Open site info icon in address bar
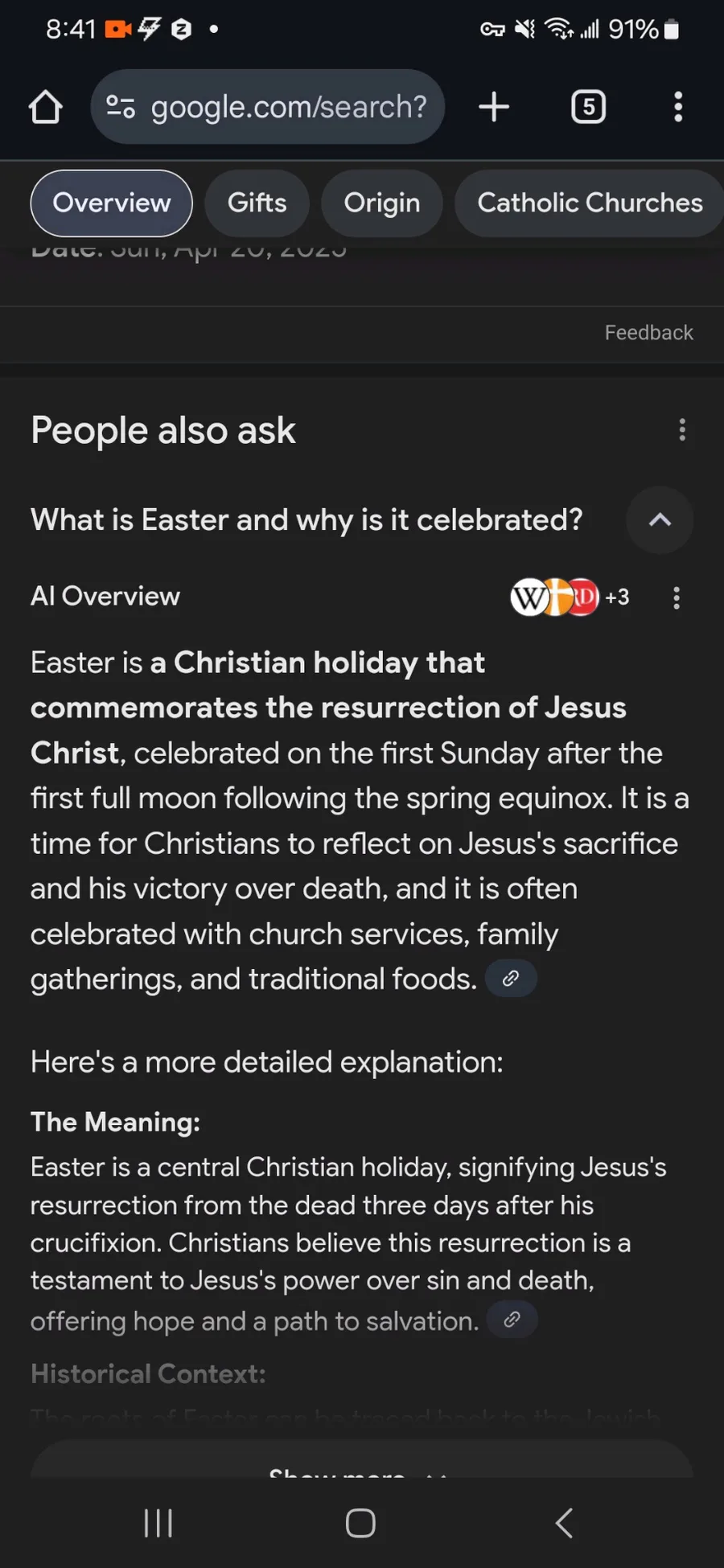The height and width of the screenshot is (1568, 724). coord(121,107)
